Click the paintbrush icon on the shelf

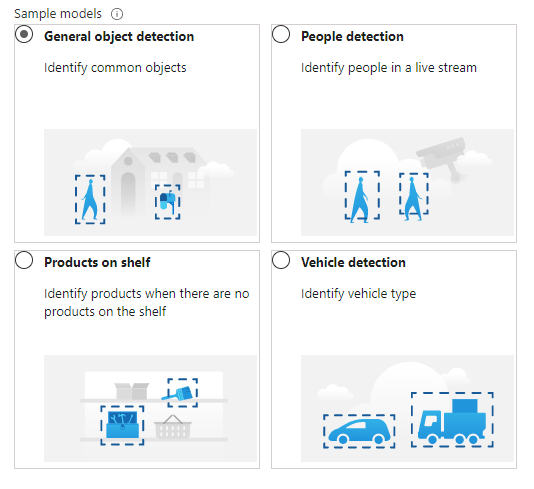point(178,393)
